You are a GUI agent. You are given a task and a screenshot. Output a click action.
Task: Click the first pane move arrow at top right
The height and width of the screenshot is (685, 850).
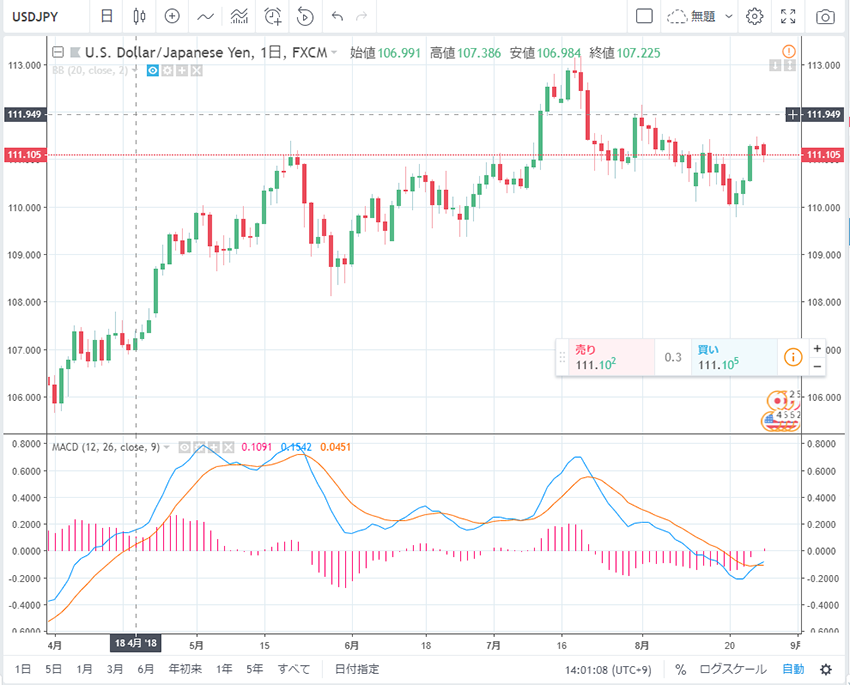[775, 66]
